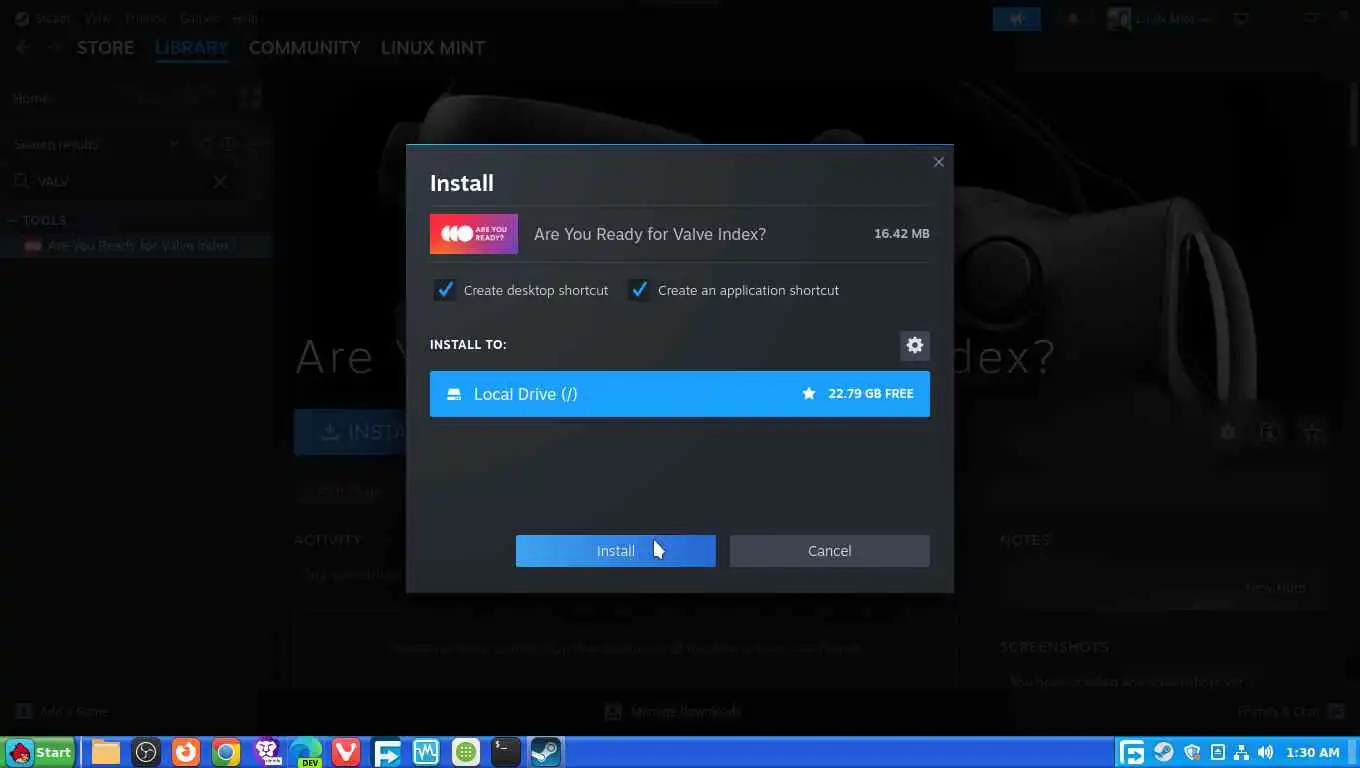
Task: Click the Install button in dialog
Action: (616, 551)
